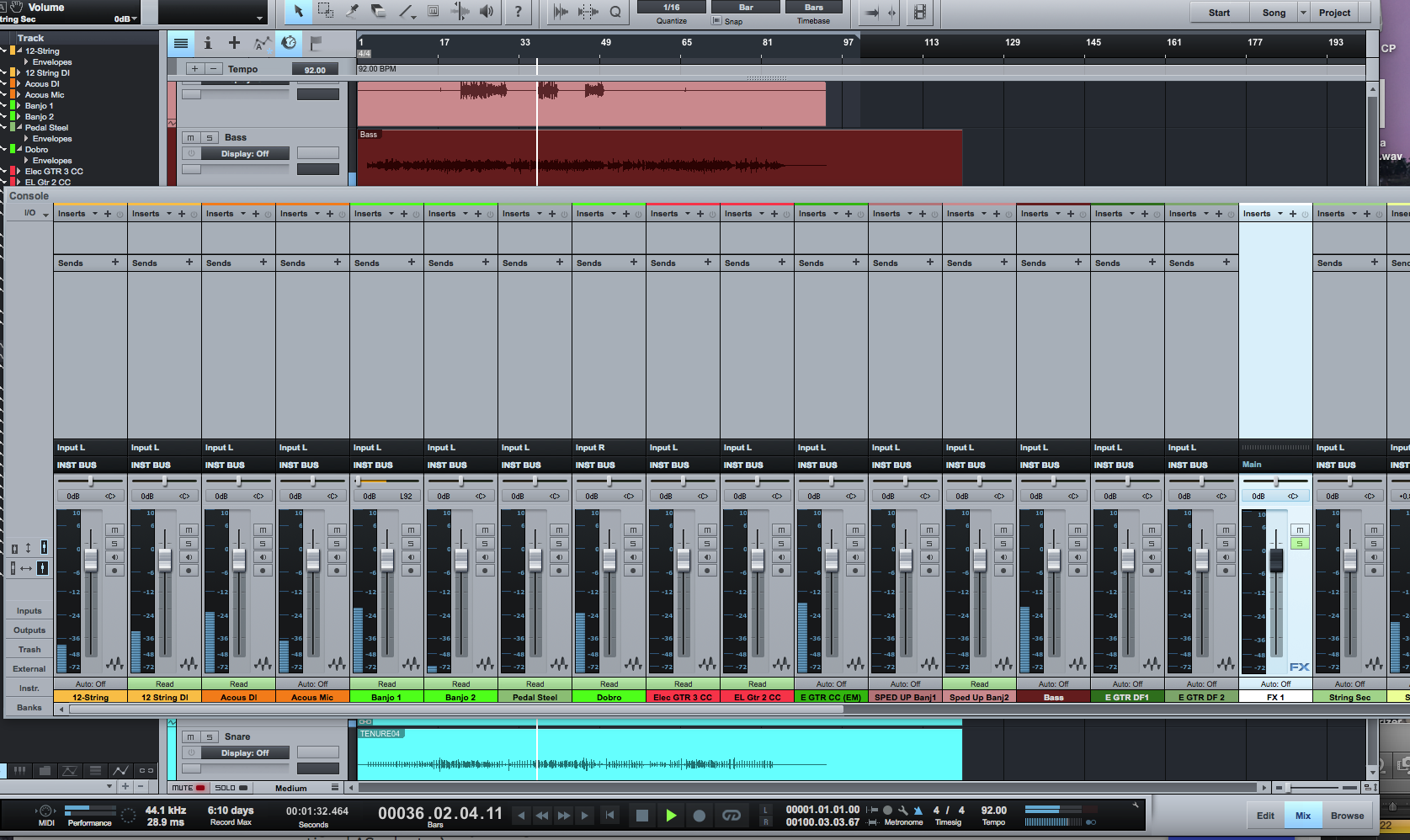Screen dimensions: 1410x840
Task: Open the Edit tab
Action: tap(1265, 816)
